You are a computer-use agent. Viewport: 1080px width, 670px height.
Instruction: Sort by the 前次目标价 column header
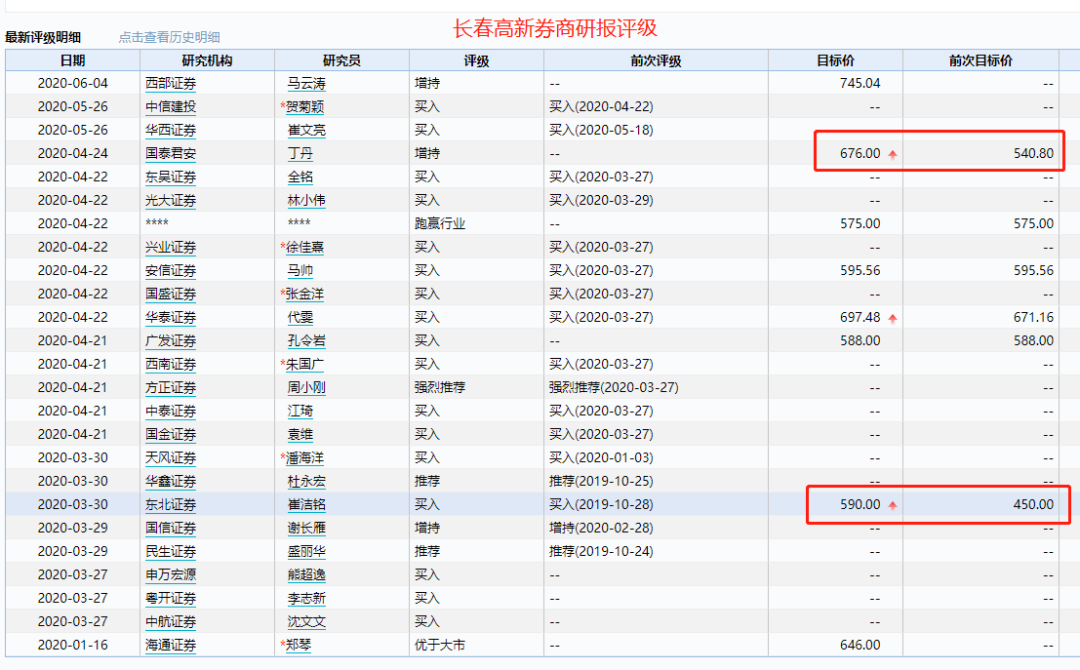(981, 61)
